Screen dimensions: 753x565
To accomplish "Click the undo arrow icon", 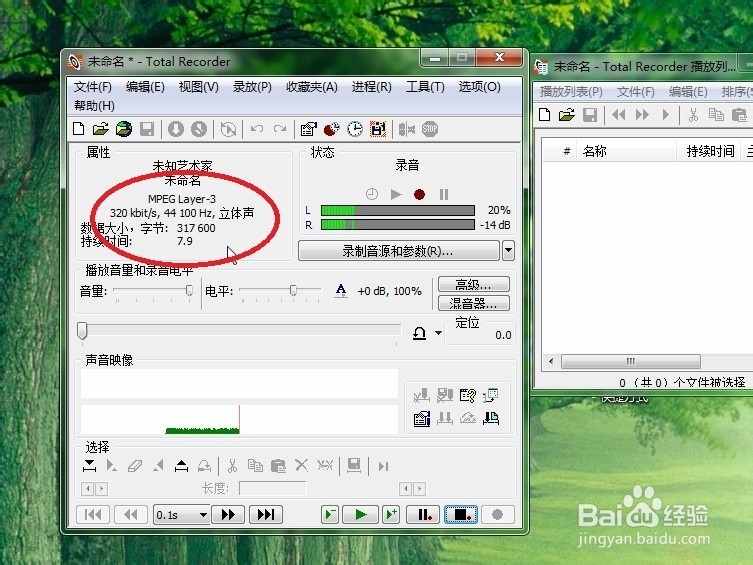I will coord(256,129).
